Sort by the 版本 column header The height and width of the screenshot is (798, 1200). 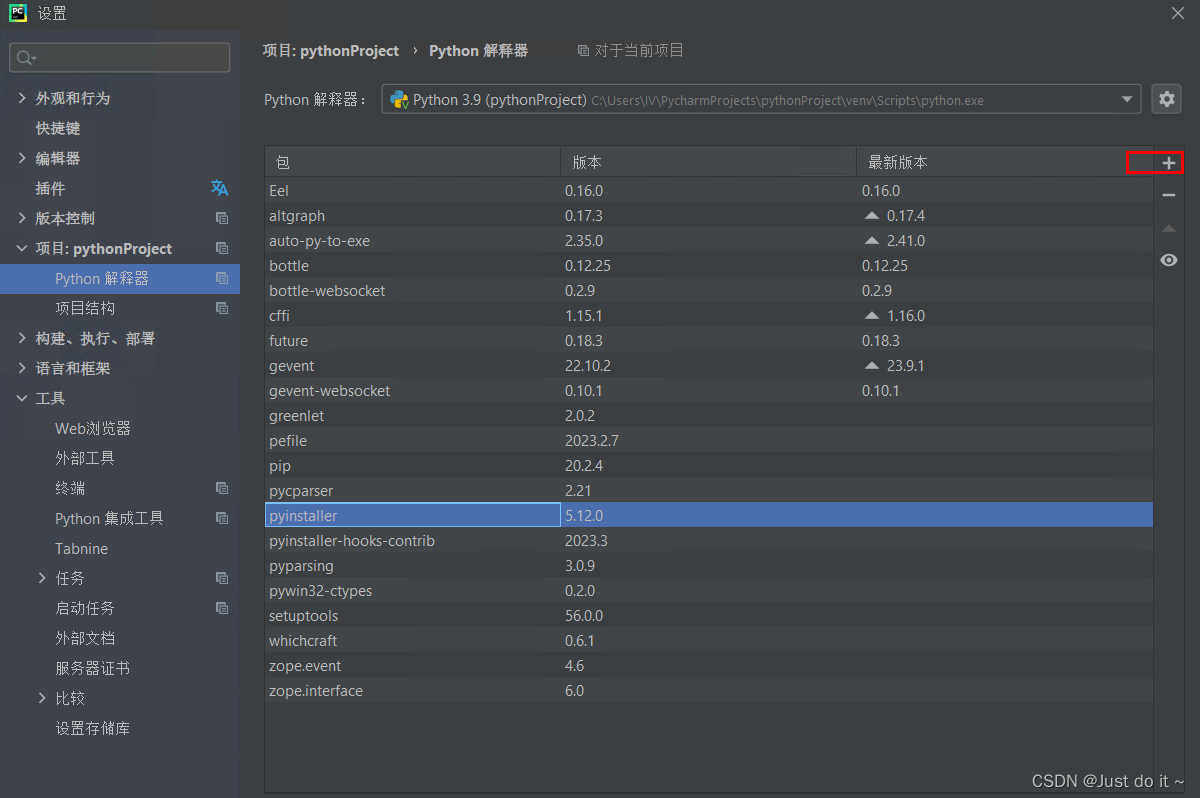click(708, 162)
